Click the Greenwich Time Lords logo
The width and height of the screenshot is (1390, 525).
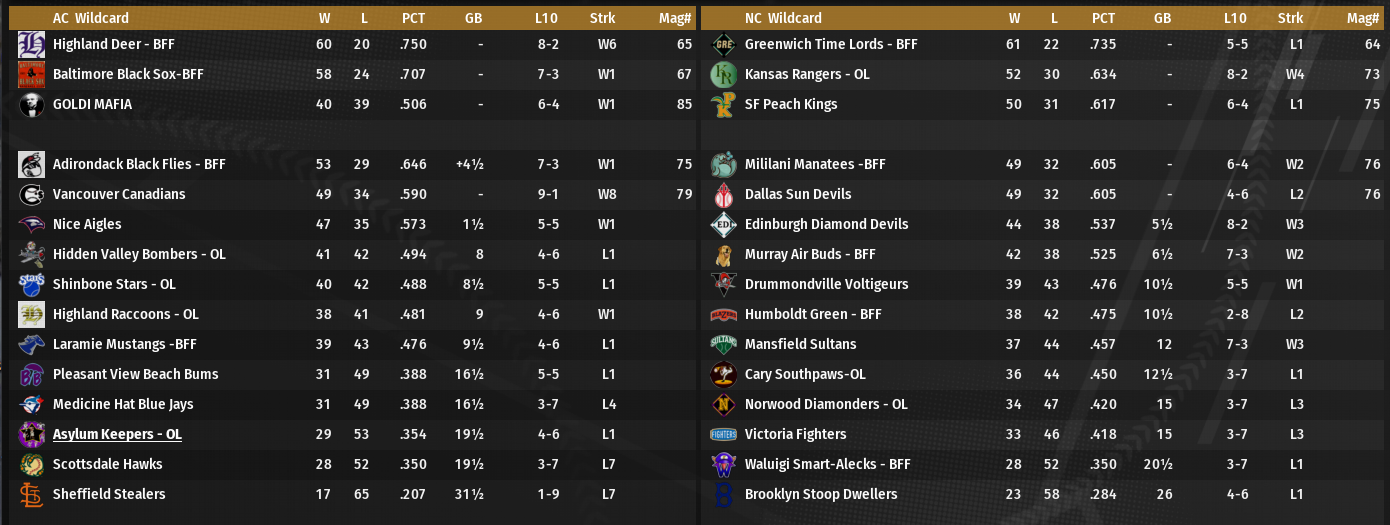click(x=723, y=45)
